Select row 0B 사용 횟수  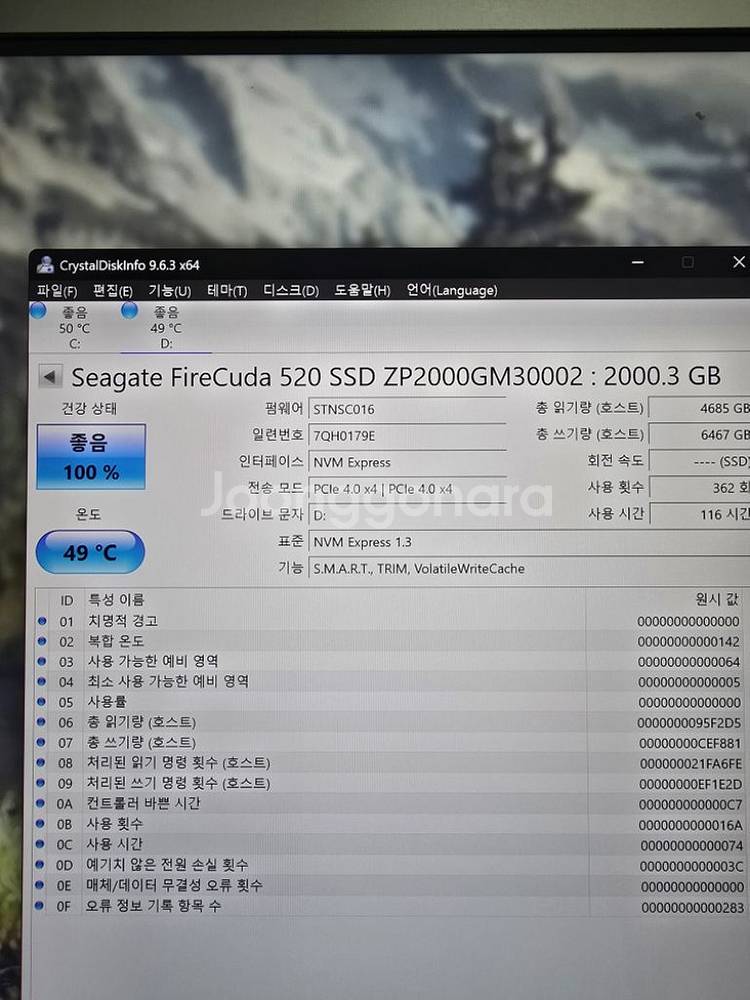coord(389,825)
